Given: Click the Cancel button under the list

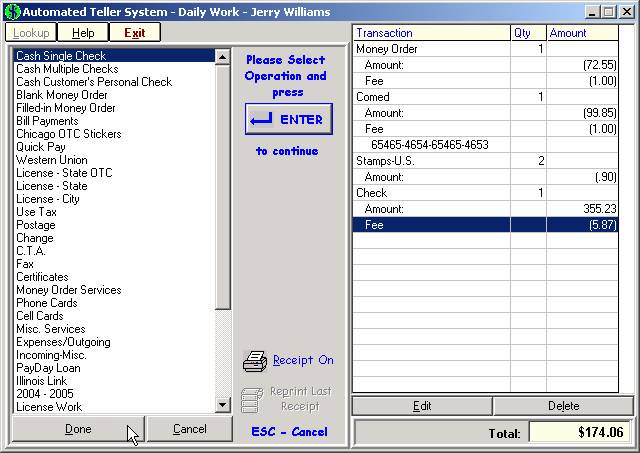Looking at the screenshot, I should pyautogui.click(x=189, y=429).
